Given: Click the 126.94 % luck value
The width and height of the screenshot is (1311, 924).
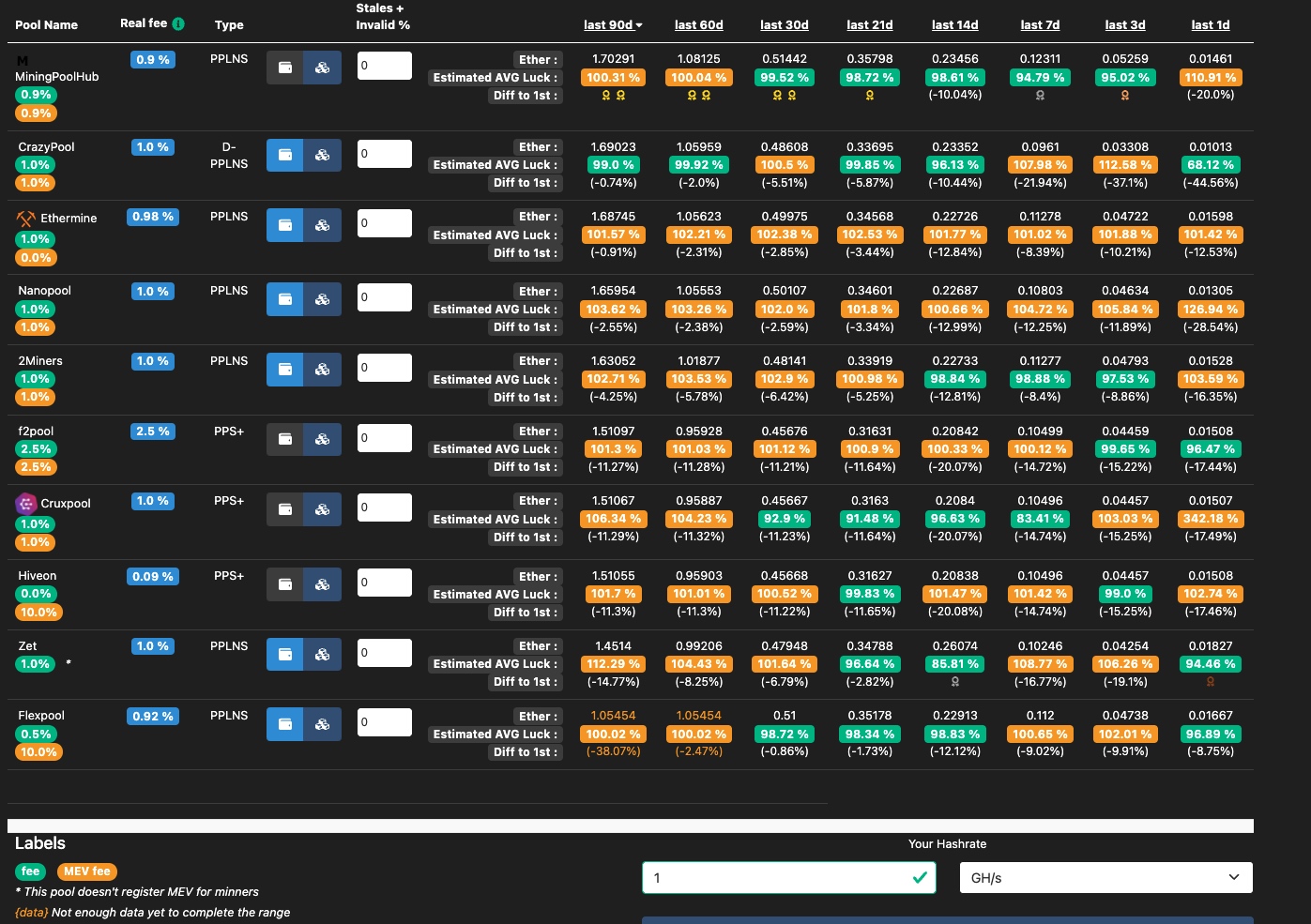Looking at the screenshot, I should [x=1211, y=310].
